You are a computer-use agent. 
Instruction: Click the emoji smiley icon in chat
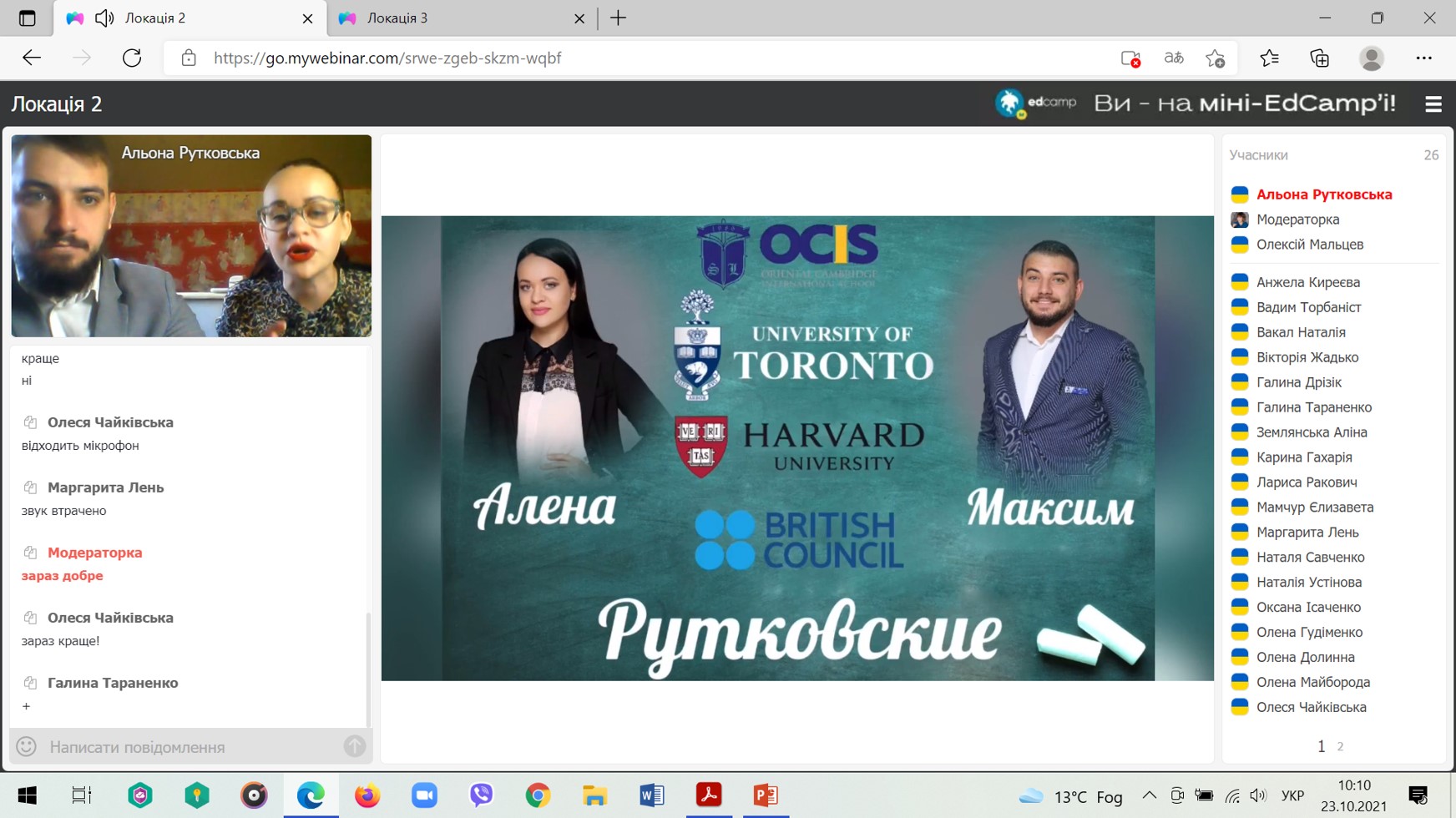[x=27, y=746]
